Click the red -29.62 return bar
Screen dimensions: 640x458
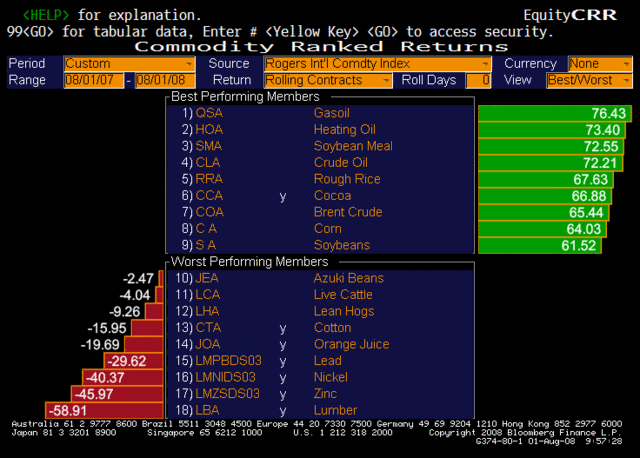pos(133,361)
